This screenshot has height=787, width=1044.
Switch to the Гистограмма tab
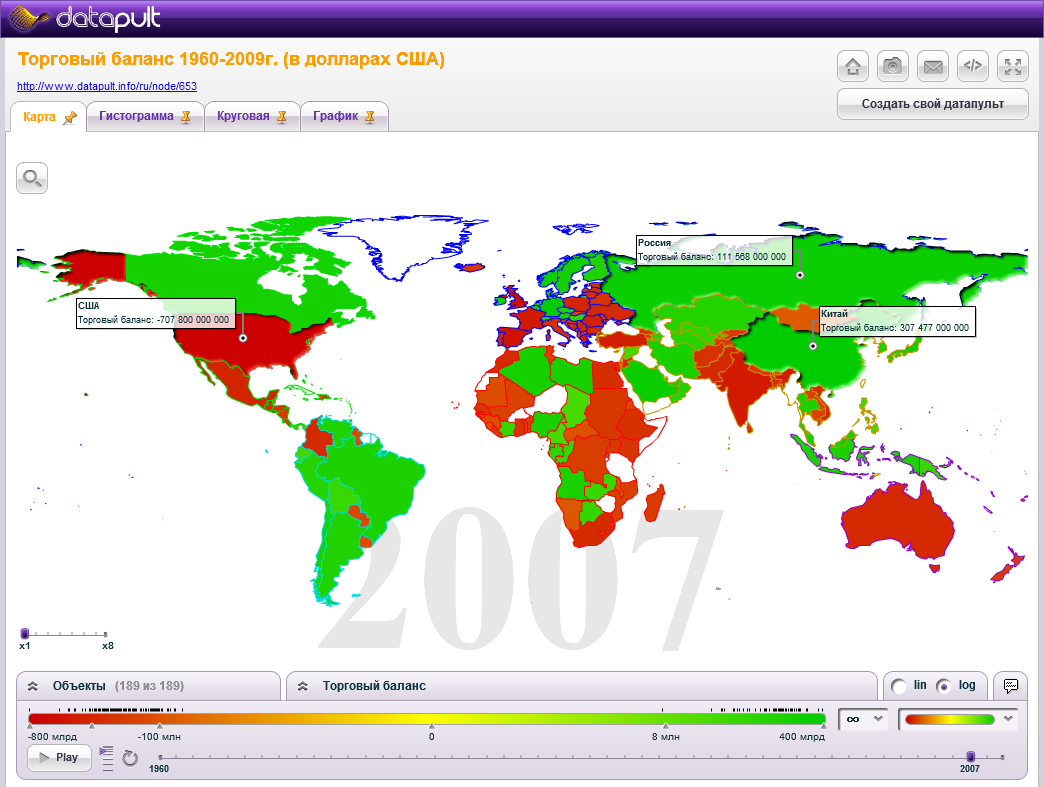tap(145, 116)
